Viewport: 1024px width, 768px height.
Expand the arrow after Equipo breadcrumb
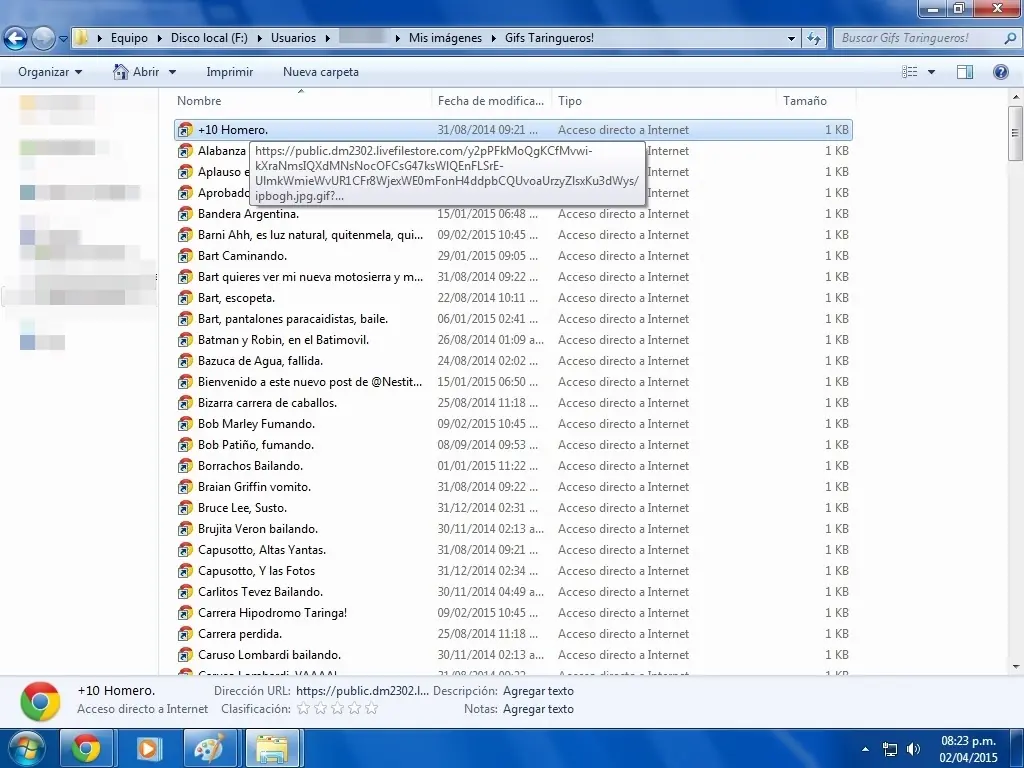tap(159, 38)
